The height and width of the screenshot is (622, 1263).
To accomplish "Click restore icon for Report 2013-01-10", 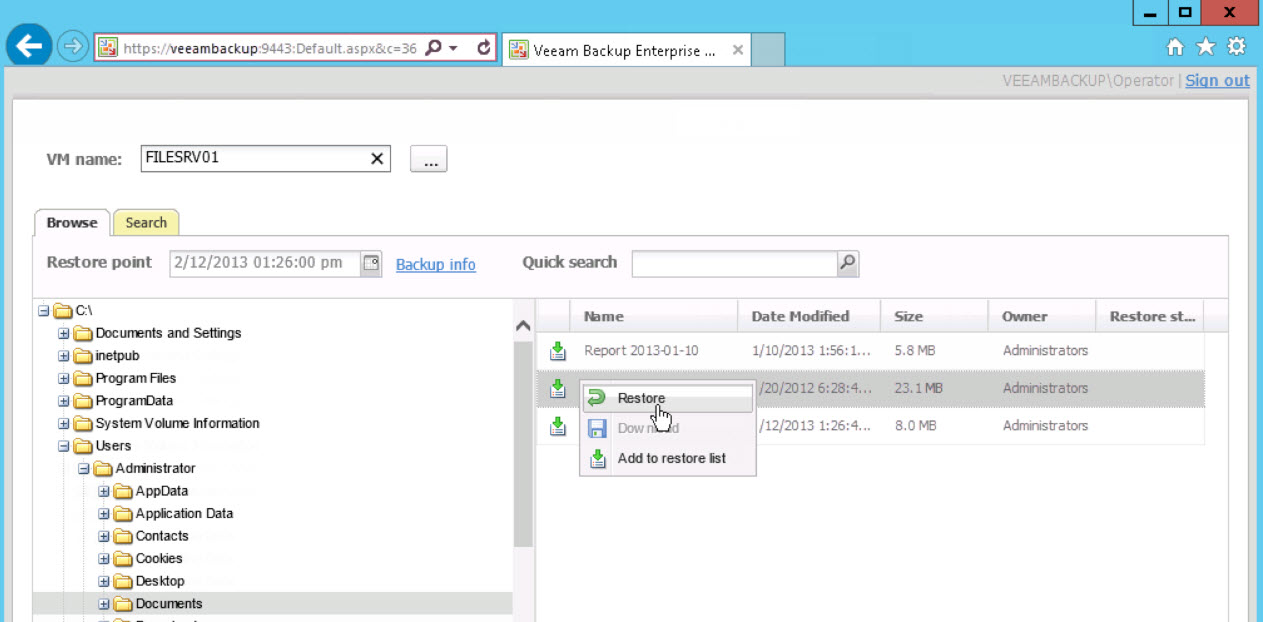I will 558,351.
